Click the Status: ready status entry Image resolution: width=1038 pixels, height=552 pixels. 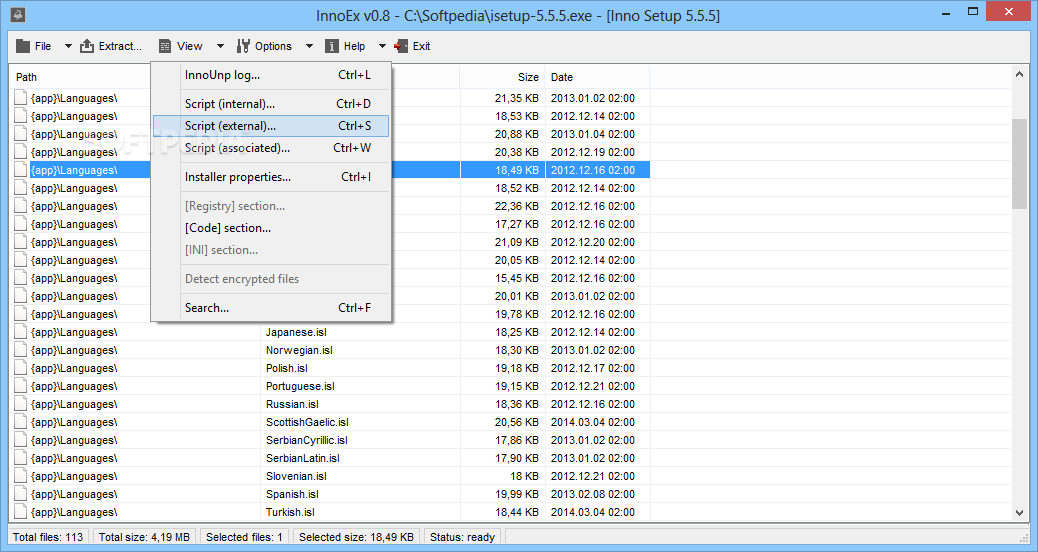[x=463, y=537]
